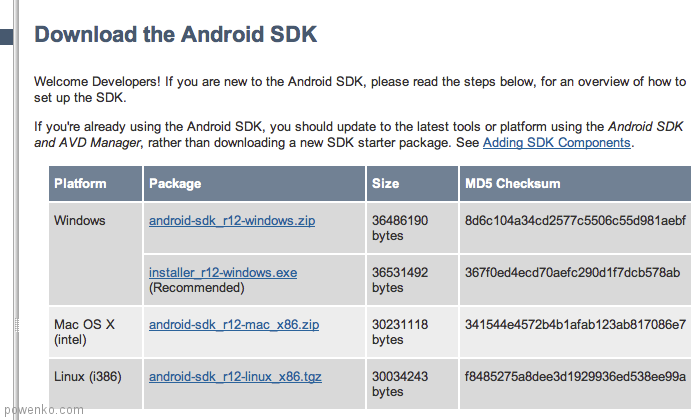Image resolution: width=699 pixels, height=420 pixels.
Task: Click the Package column header
Action: [x=254, y=184]
